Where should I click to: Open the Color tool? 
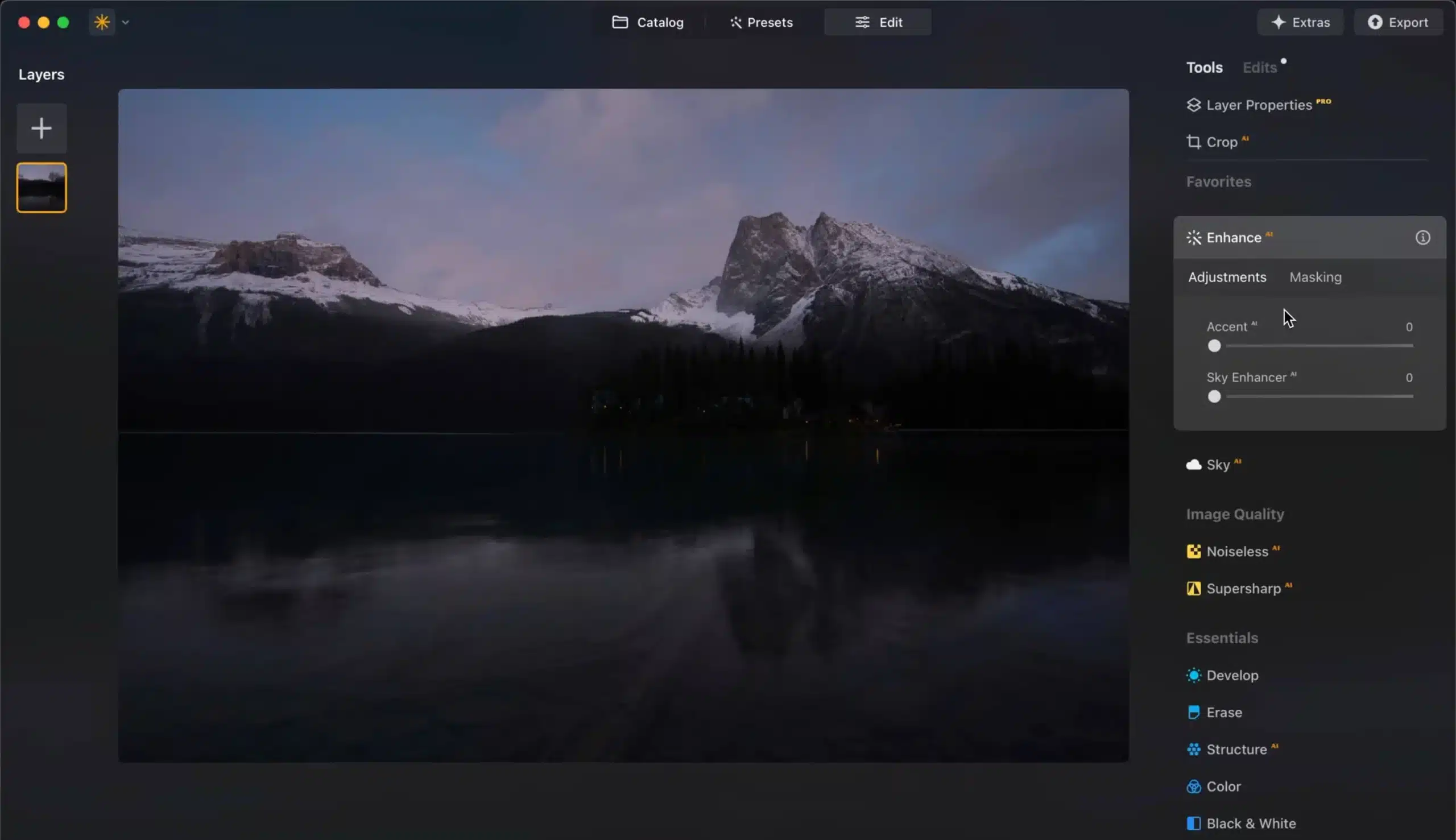[x=1224, y=786]
